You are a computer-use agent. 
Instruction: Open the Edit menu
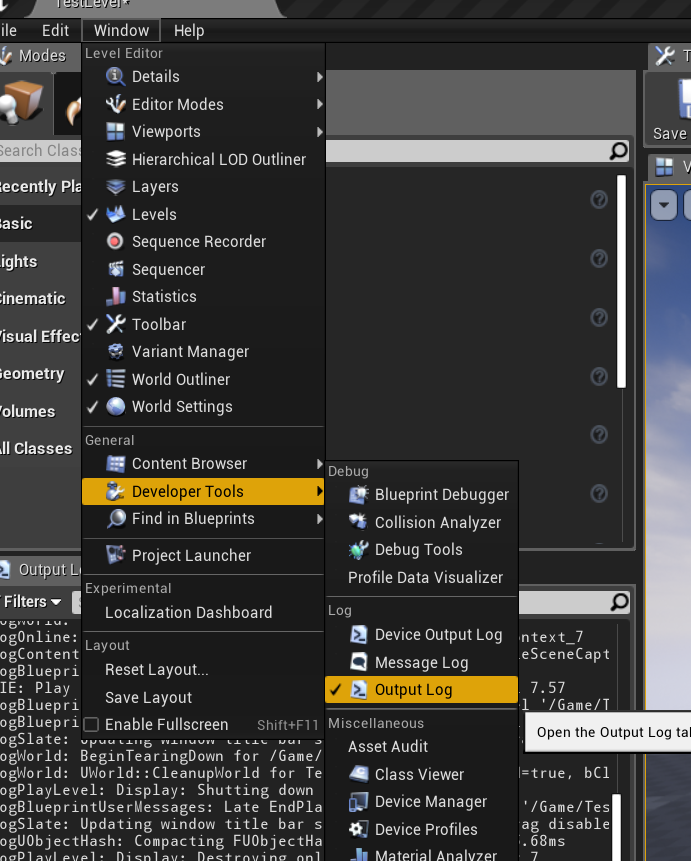coord(55,30)
